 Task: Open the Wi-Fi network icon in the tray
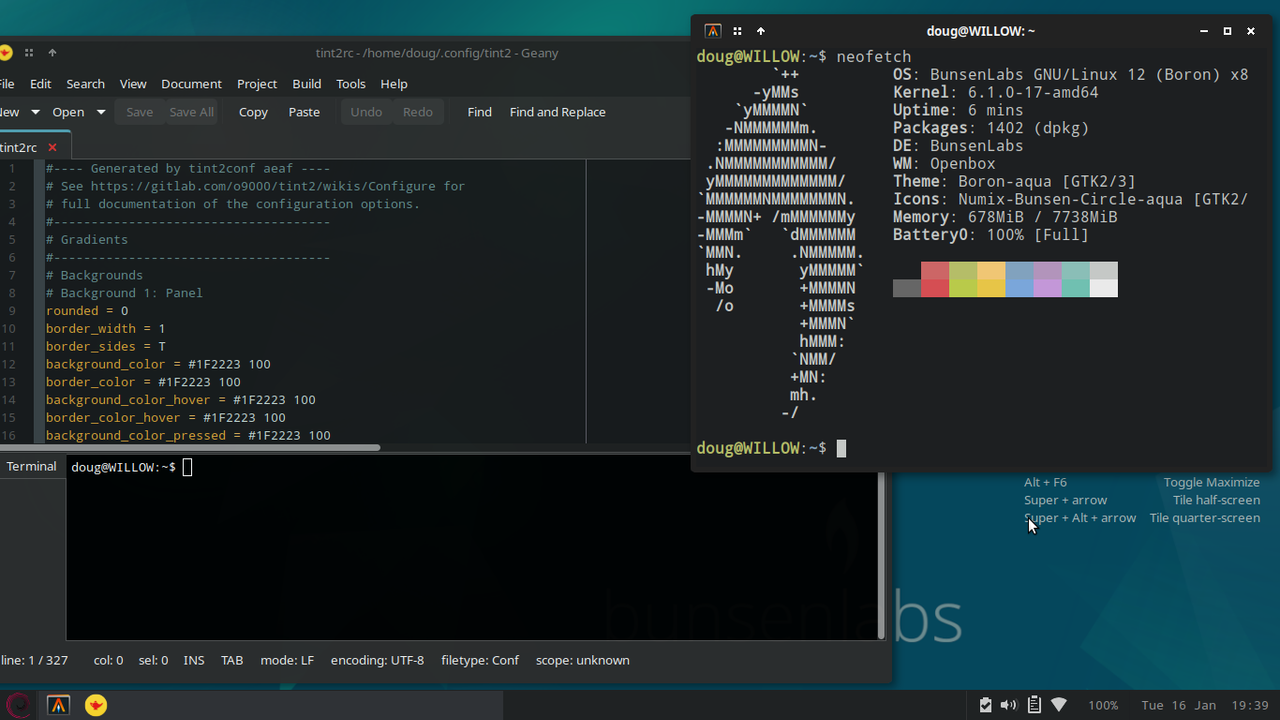[x=1059, y=704]
